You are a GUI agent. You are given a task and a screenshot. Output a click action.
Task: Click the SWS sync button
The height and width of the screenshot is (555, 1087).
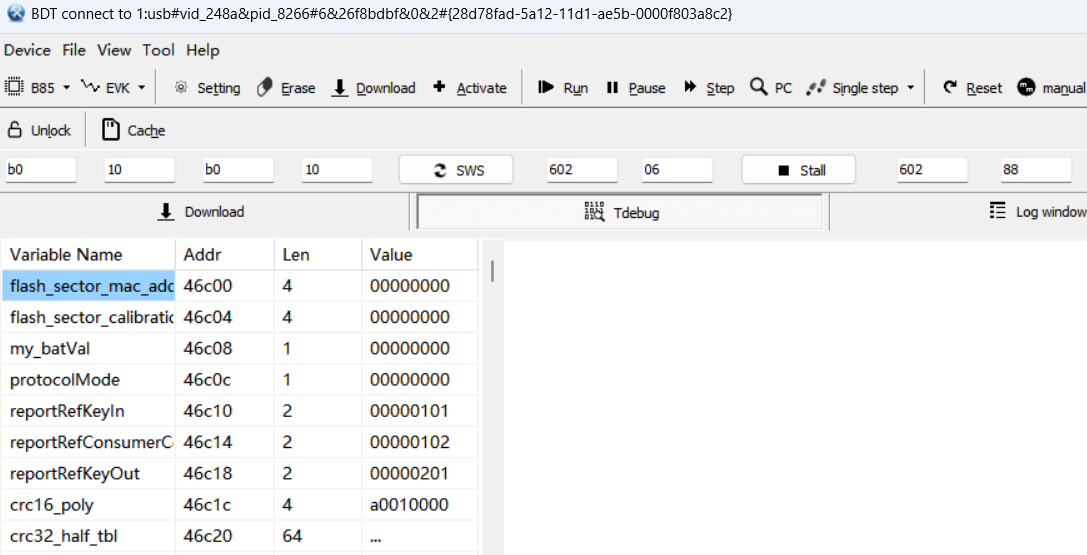pos(456,170)
